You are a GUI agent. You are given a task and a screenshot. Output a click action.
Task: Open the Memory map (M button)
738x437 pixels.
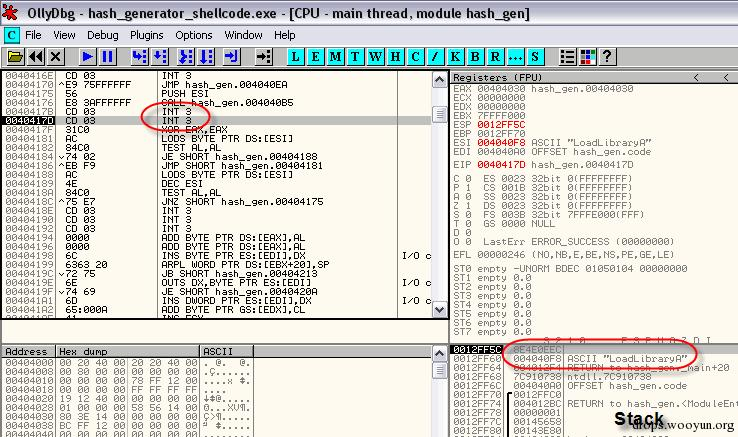[x=335, y=57]
